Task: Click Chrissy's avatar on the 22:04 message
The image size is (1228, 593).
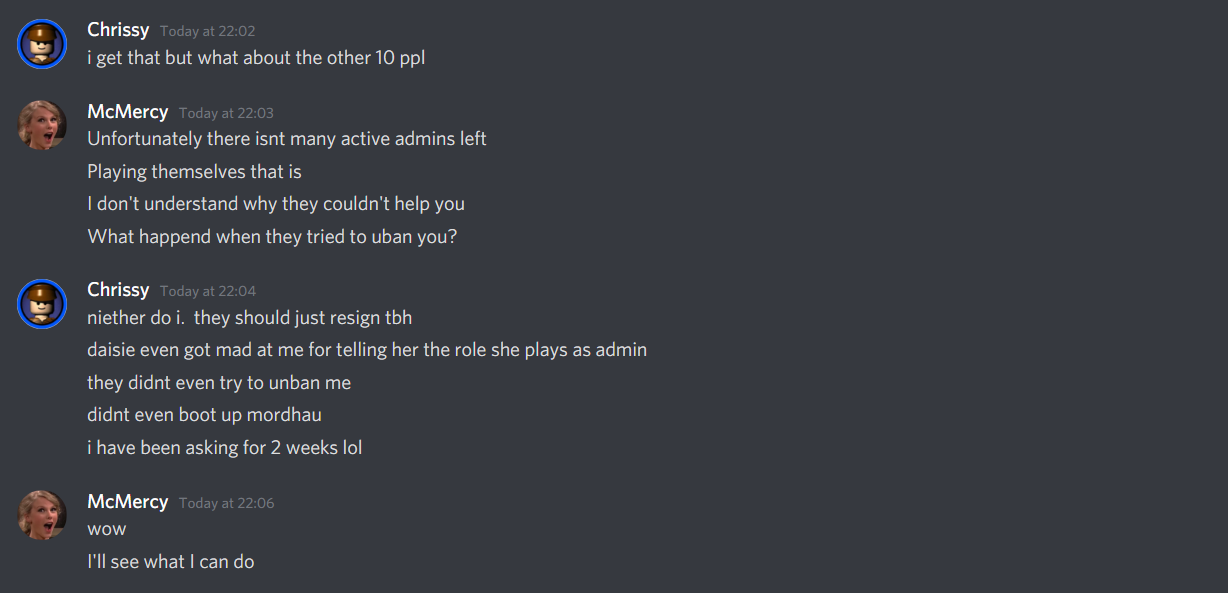Action: (x=42, y=304)
